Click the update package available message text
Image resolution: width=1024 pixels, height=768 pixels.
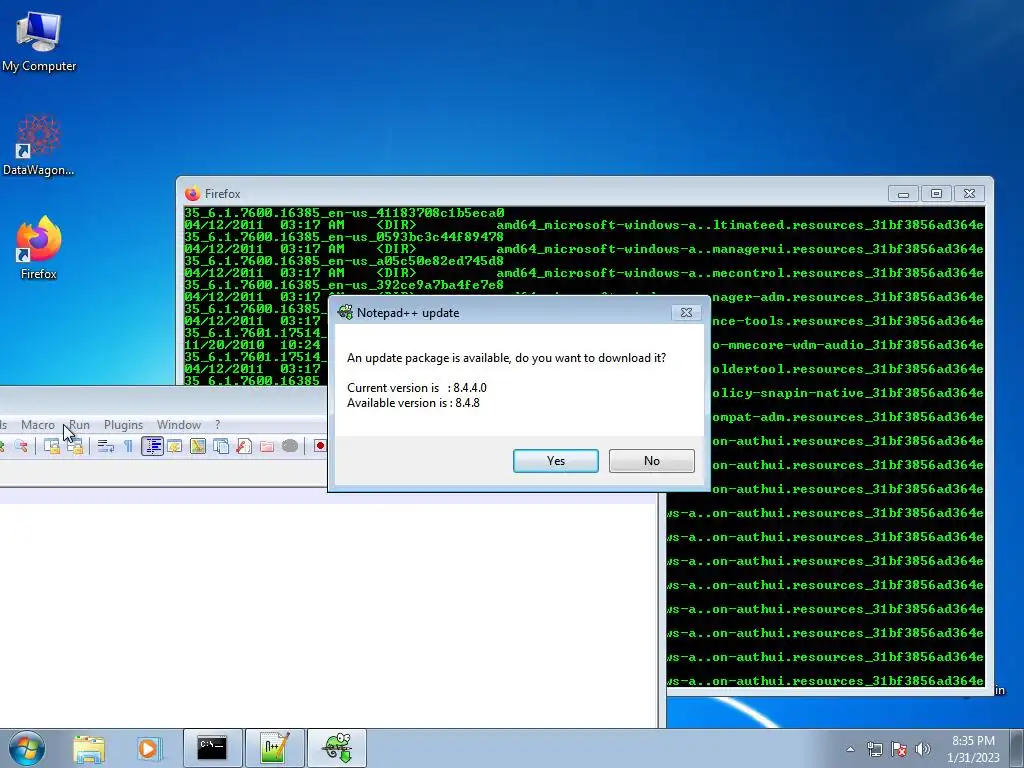(x=506, y=358)
